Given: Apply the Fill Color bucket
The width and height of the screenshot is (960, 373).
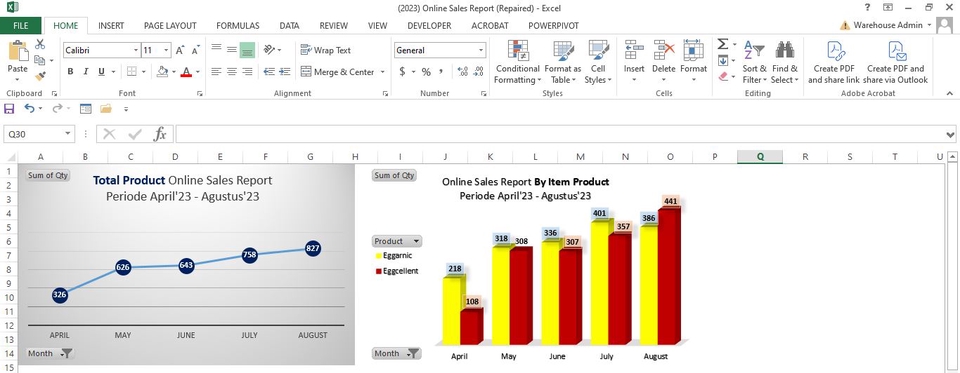Looking at the screenshot, I should (x=162, y=72).
